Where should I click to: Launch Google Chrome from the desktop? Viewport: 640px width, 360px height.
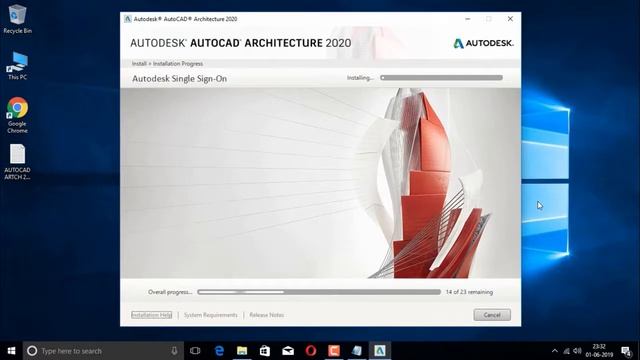click(x=17, y=115)
